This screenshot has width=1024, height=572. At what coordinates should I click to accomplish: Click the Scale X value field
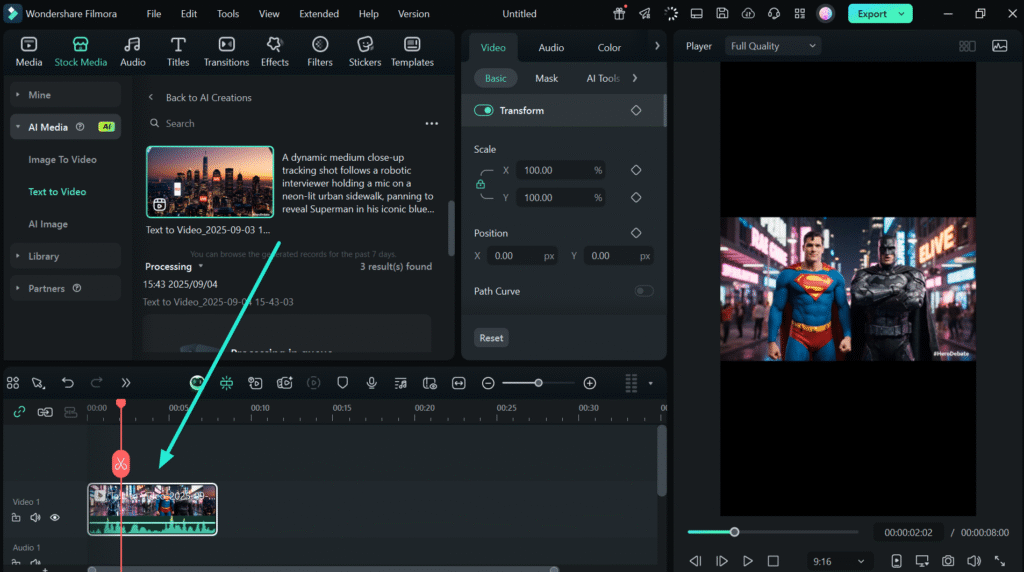point(560,170)
